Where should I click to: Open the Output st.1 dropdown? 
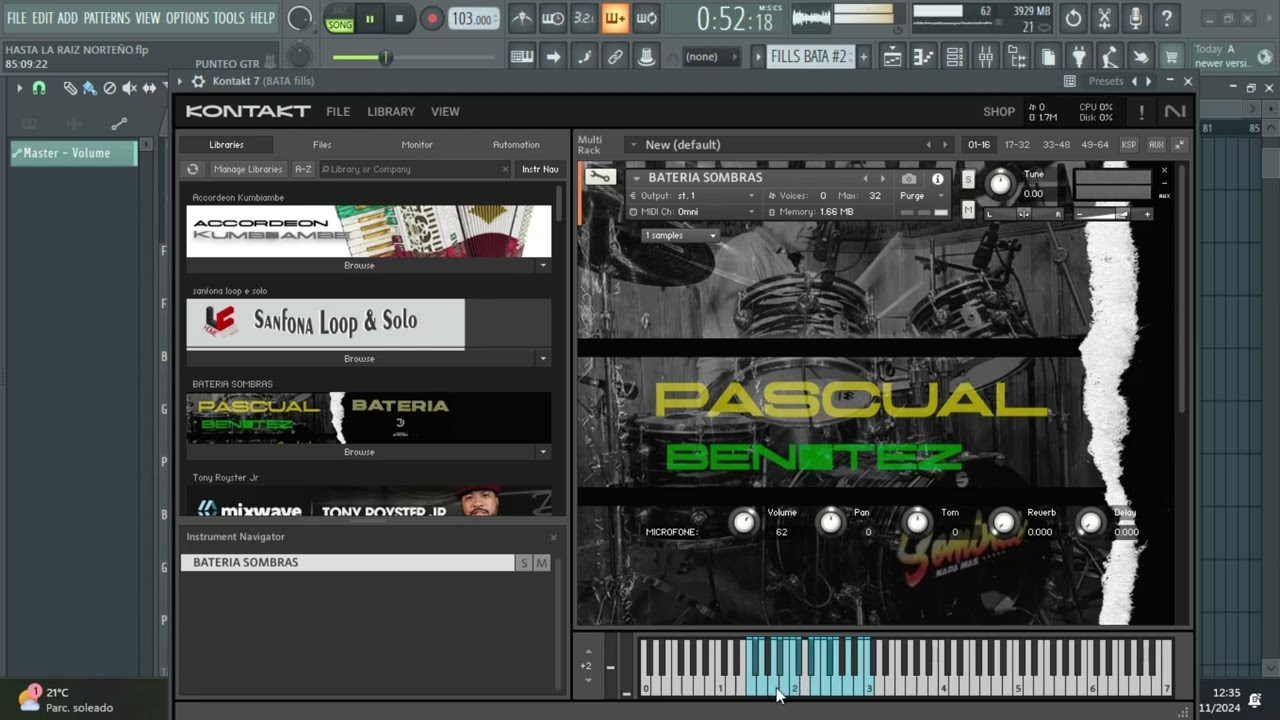pos(697,196)
